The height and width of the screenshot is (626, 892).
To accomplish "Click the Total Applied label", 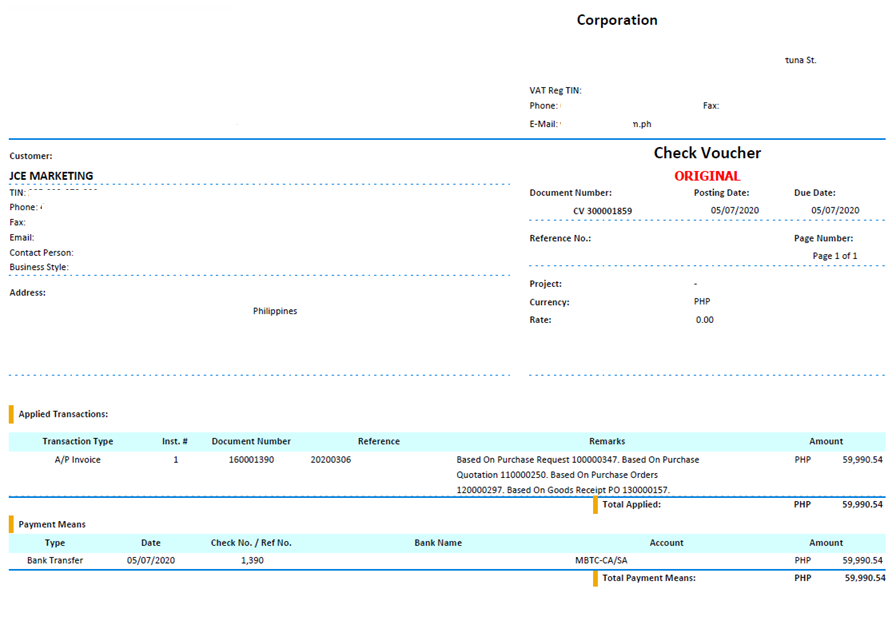I will coord(631,505).
